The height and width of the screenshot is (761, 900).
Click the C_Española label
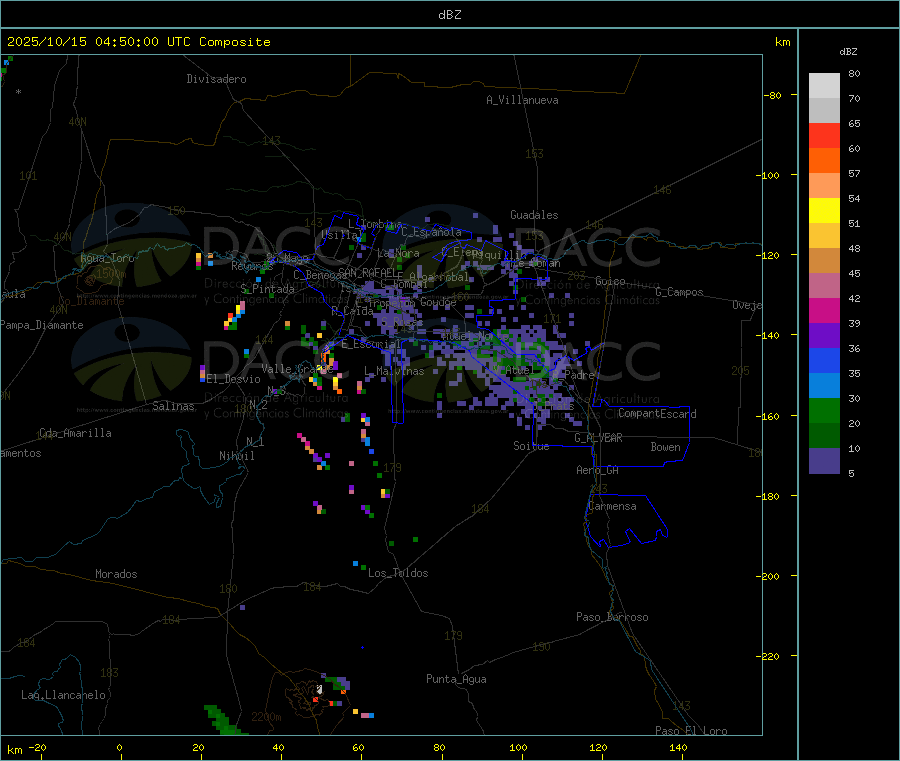pyautogui.click(x=431, y=232)
